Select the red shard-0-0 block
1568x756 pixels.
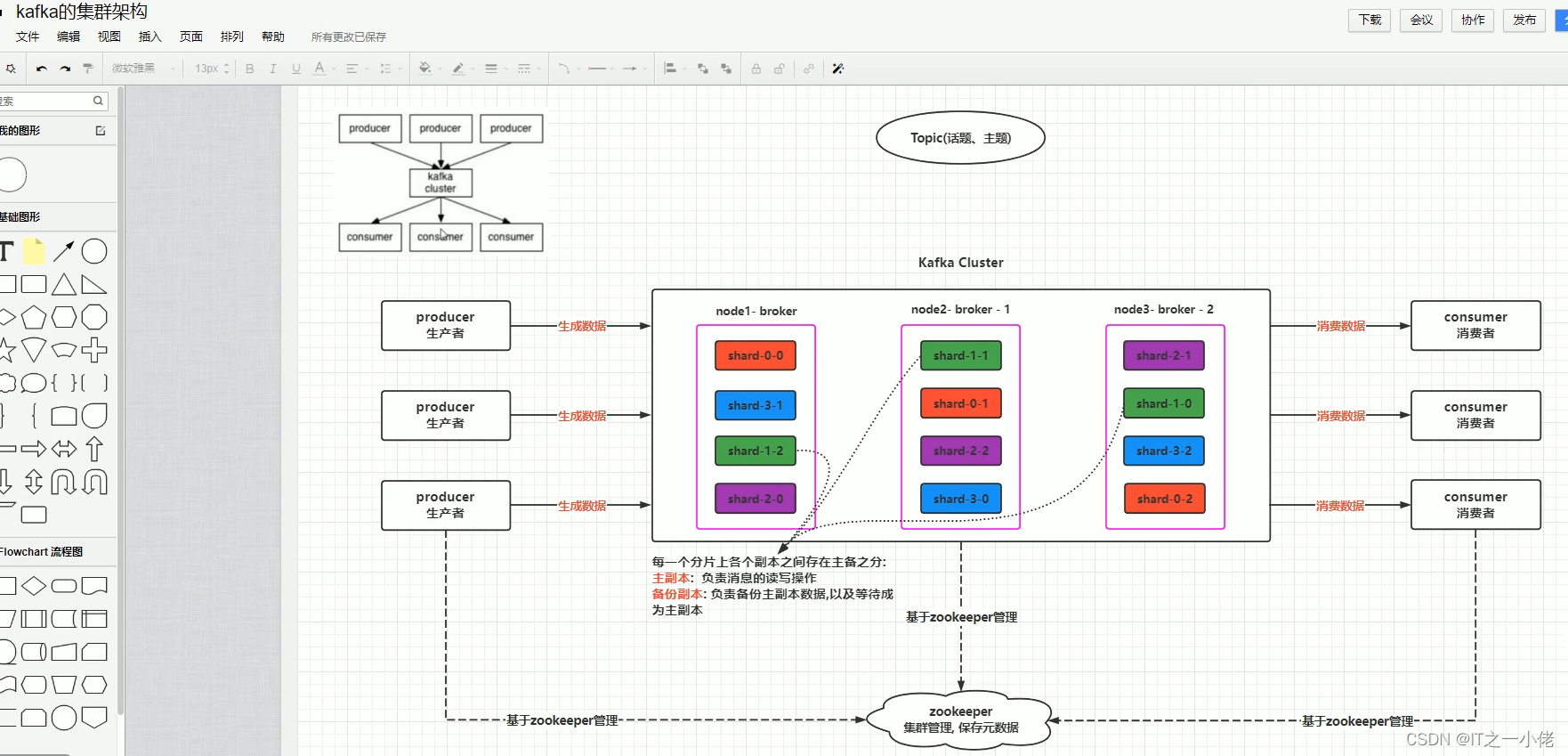tap(756, 355)
